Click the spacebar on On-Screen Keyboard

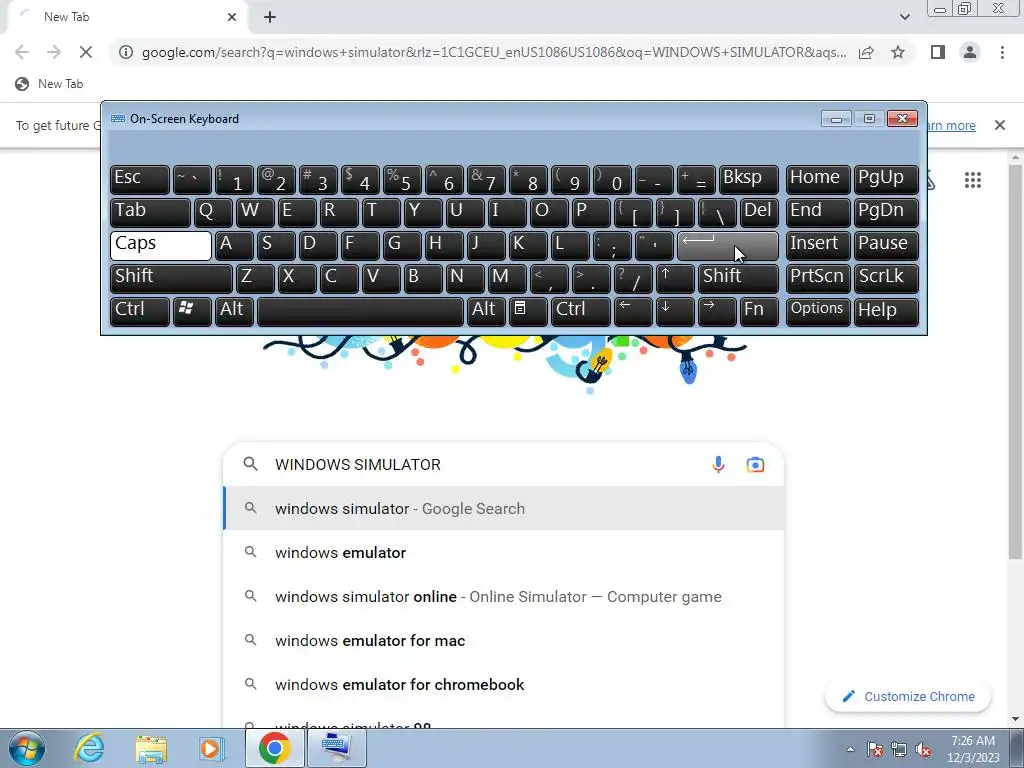click(x=360, y=311)
